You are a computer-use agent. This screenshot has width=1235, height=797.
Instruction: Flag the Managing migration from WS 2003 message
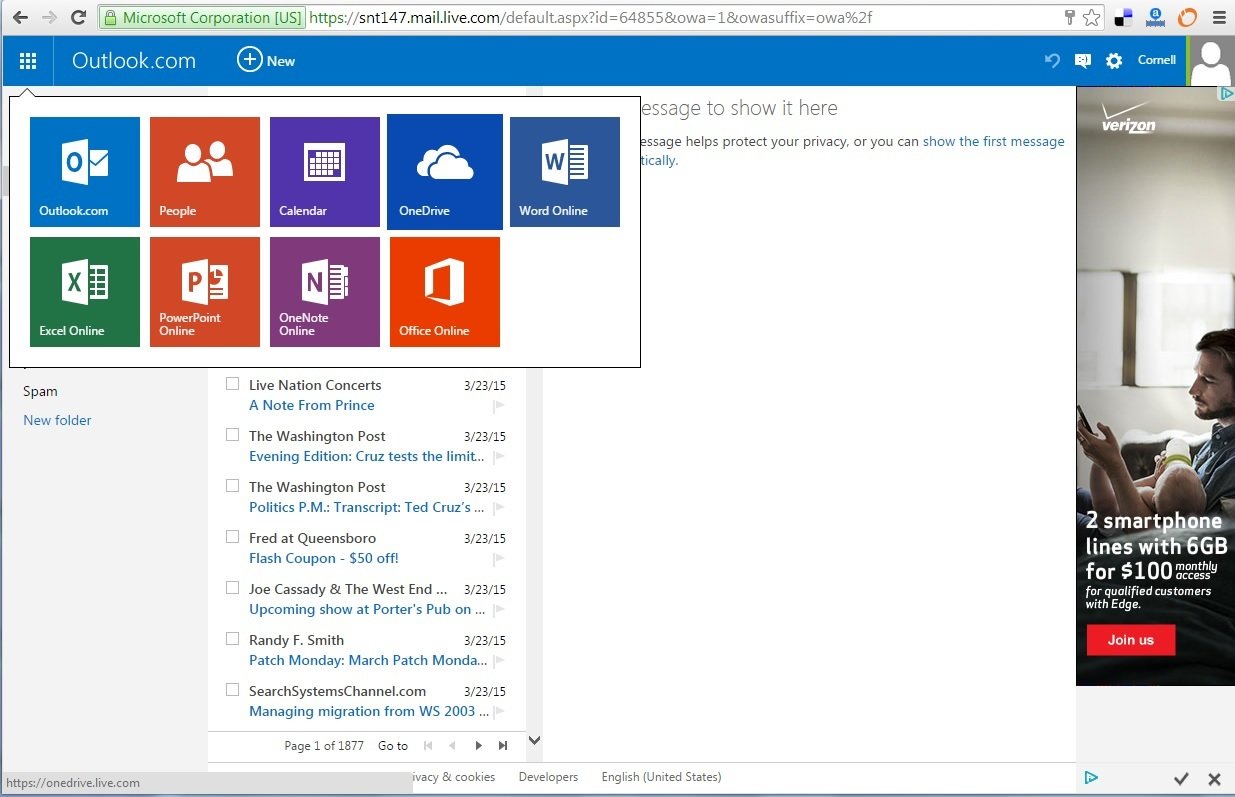click(x=498, y=712)
